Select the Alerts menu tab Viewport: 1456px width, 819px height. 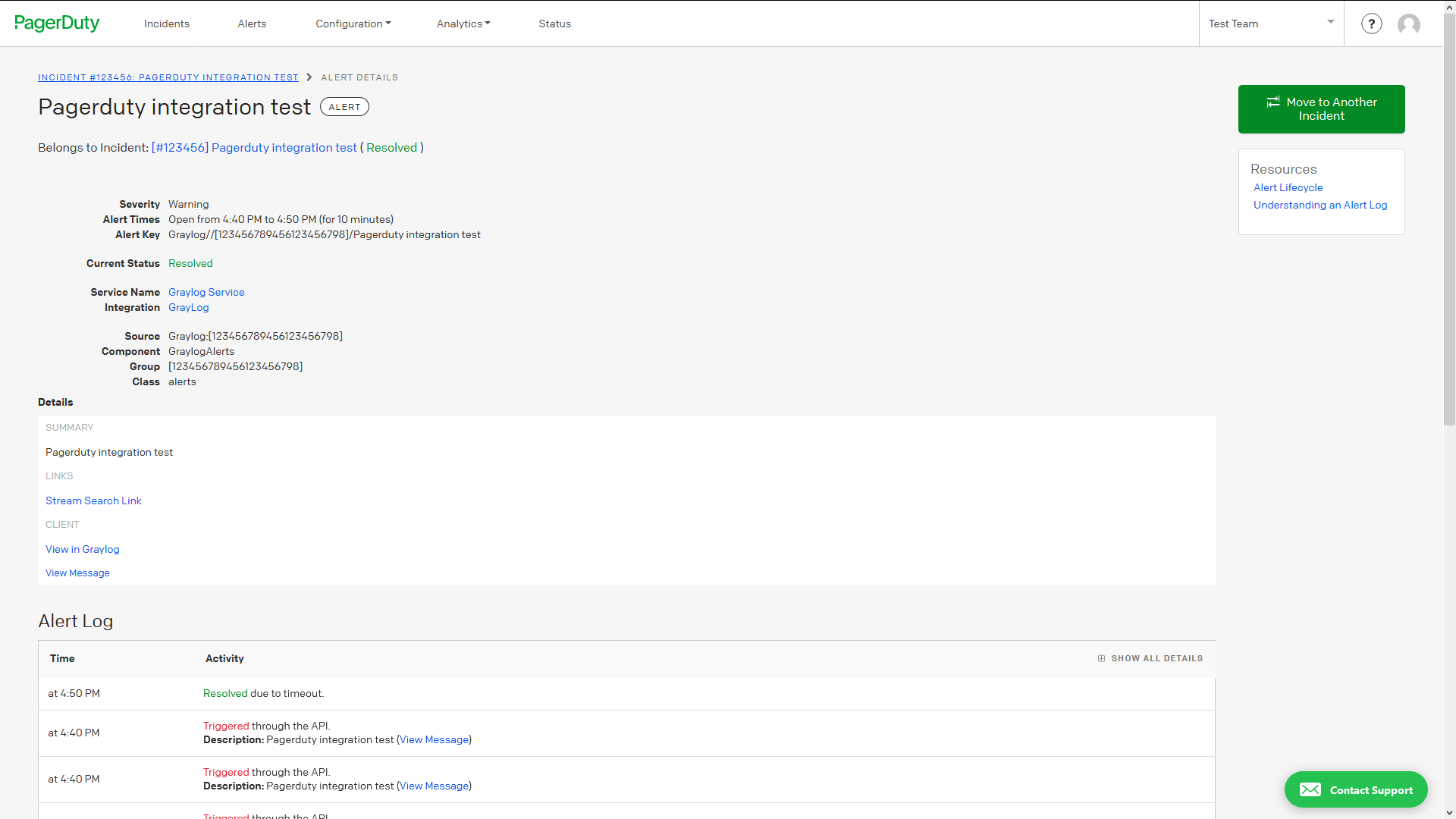252,23
